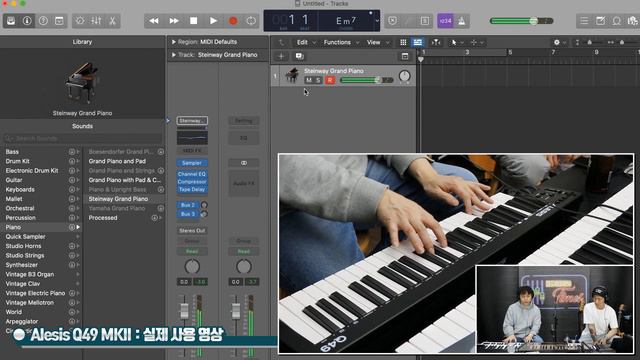Click the Bus 2 send slot
Screen dimensions: 640x360
click(188, 205)
